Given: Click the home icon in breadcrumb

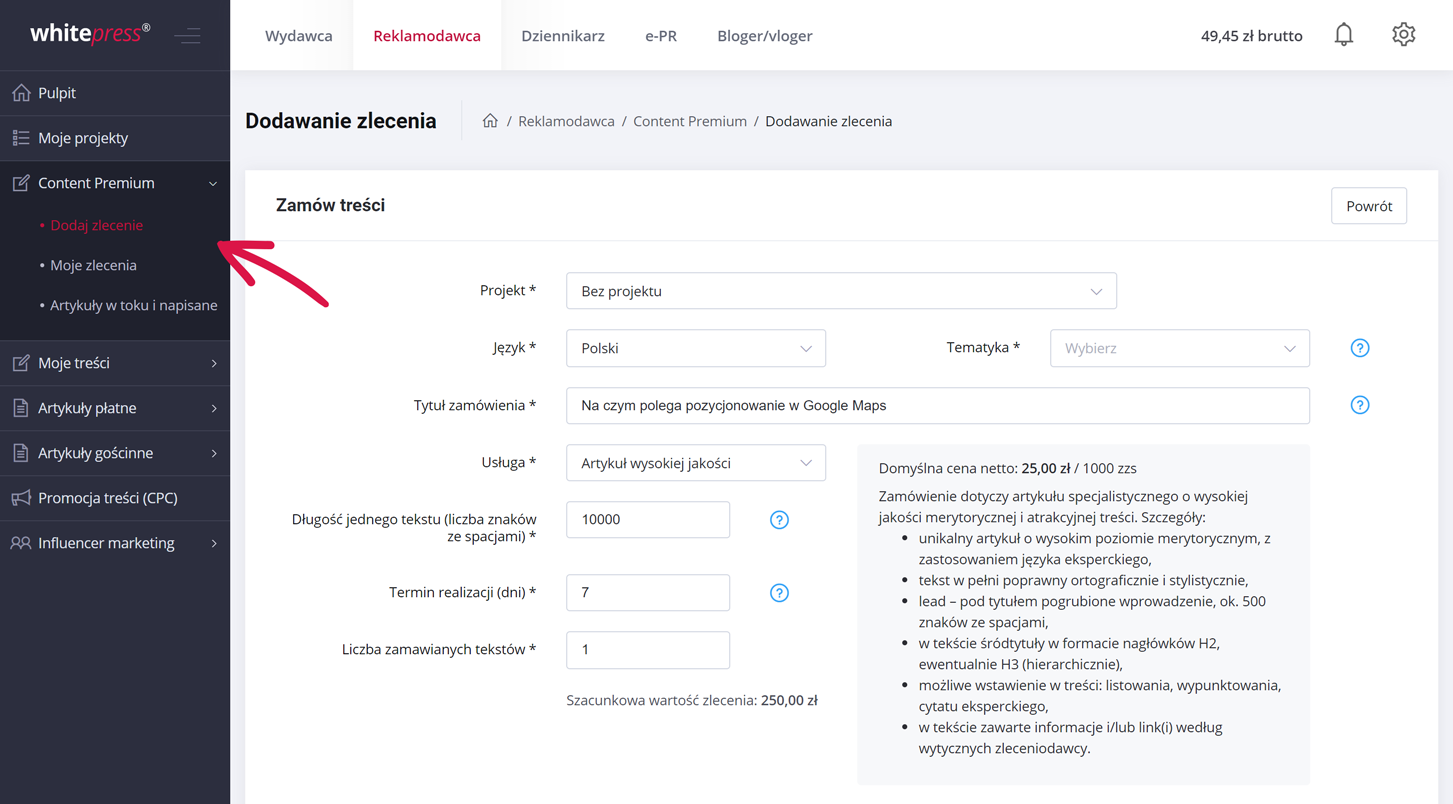Looking at the screenshot, I should pos(490,121).
